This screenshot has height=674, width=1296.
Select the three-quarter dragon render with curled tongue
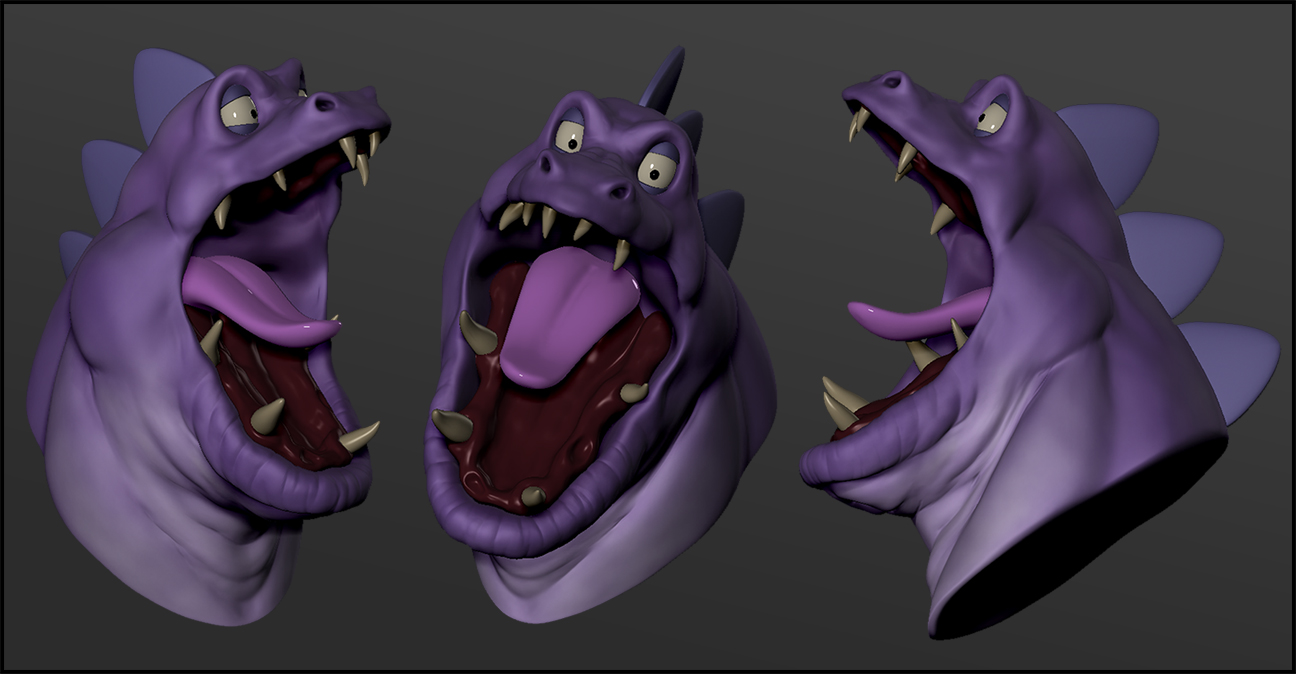(x=208, y=335)
